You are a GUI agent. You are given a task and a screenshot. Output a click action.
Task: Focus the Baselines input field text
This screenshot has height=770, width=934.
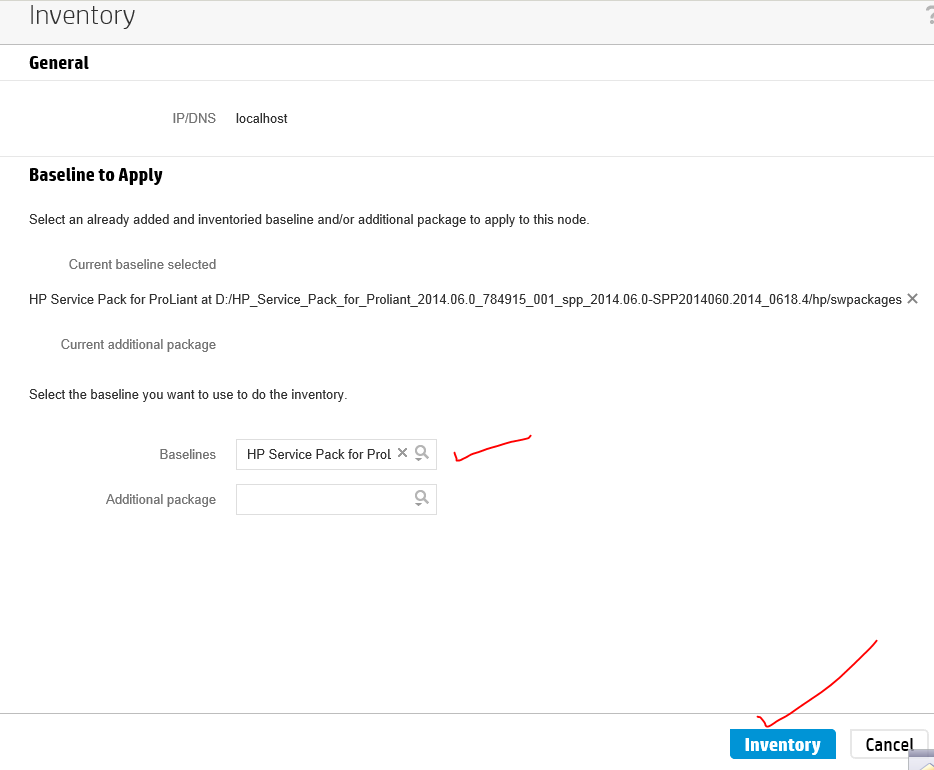(319, 454)
